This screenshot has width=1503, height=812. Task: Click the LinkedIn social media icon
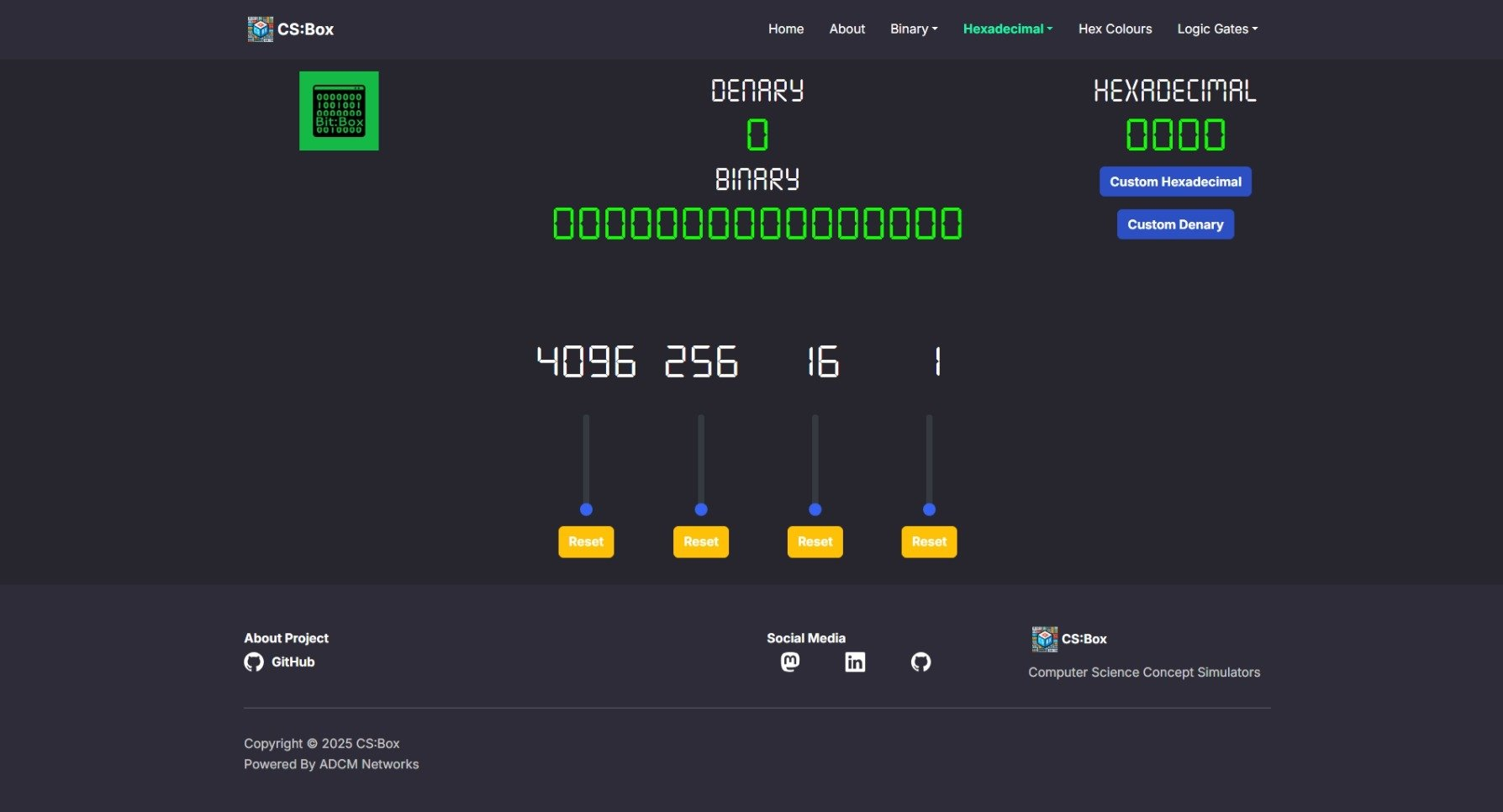tap(855, 662)
